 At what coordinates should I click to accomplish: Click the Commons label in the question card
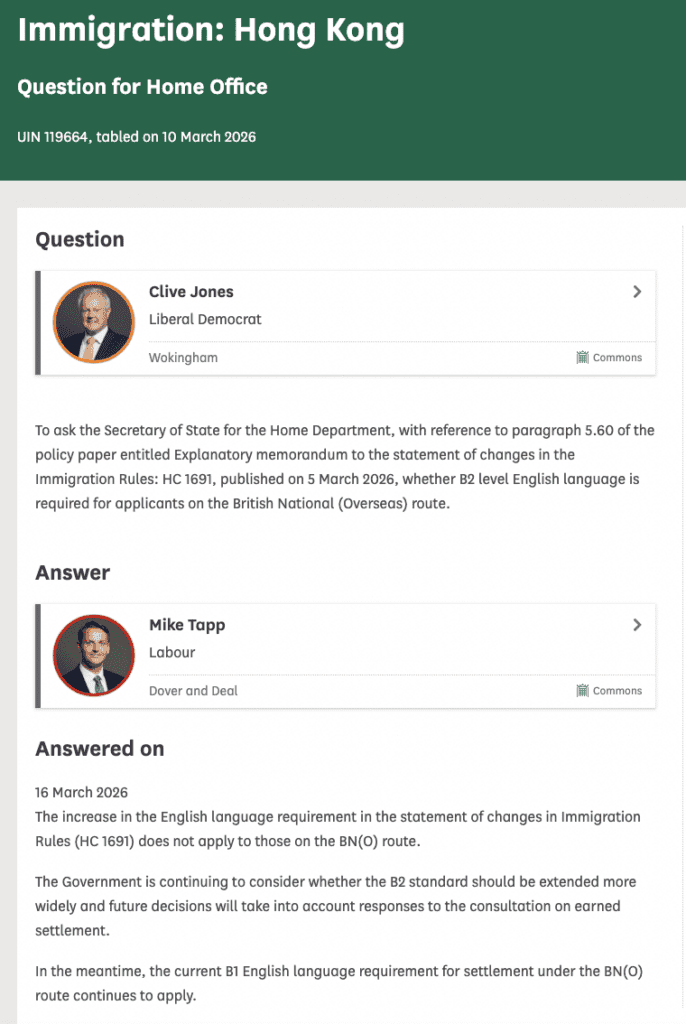[617, 357]
